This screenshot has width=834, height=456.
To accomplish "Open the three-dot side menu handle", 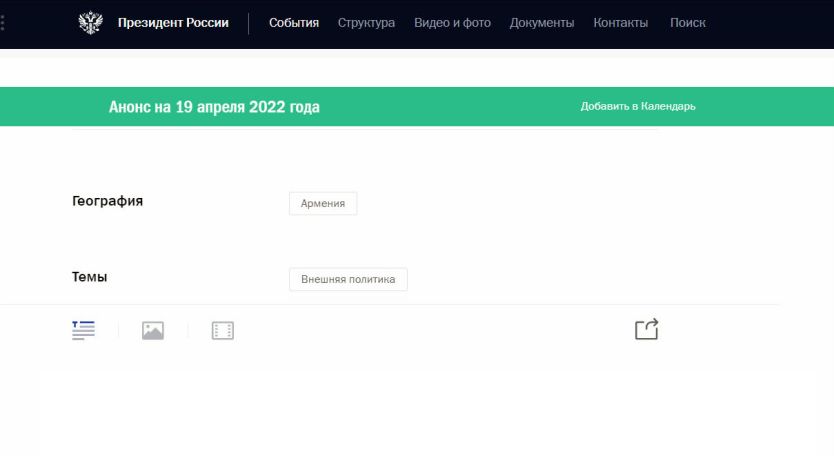I will click(x=3, y=23).
